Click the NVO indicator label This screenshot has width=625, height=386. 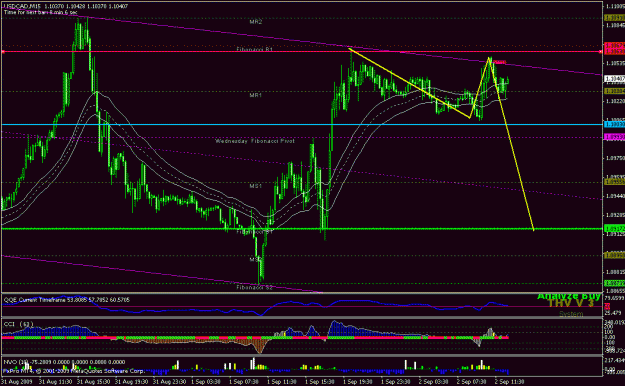[64, 362]
